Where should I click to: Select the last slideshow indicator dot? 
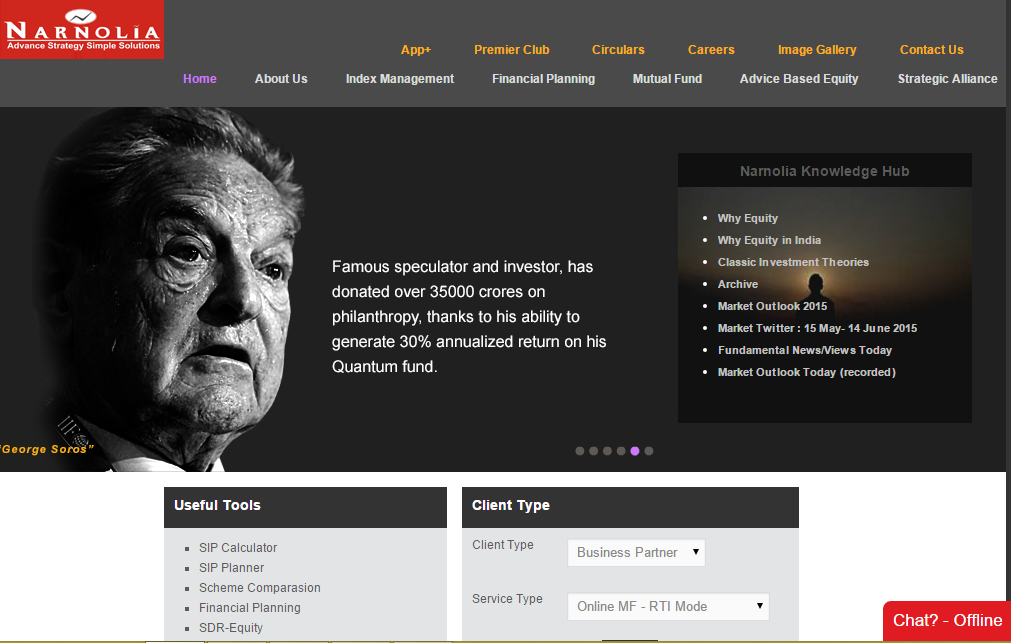[649, 451]
